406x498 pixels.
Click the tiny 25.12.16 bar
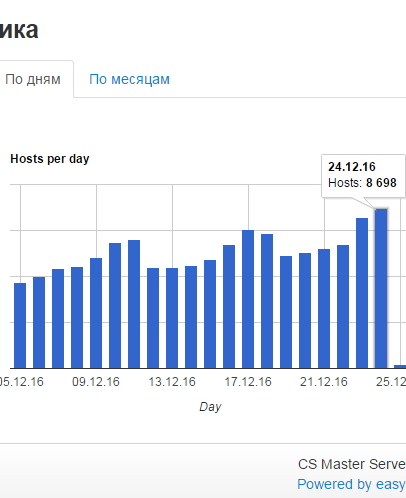tap(400, 366)
